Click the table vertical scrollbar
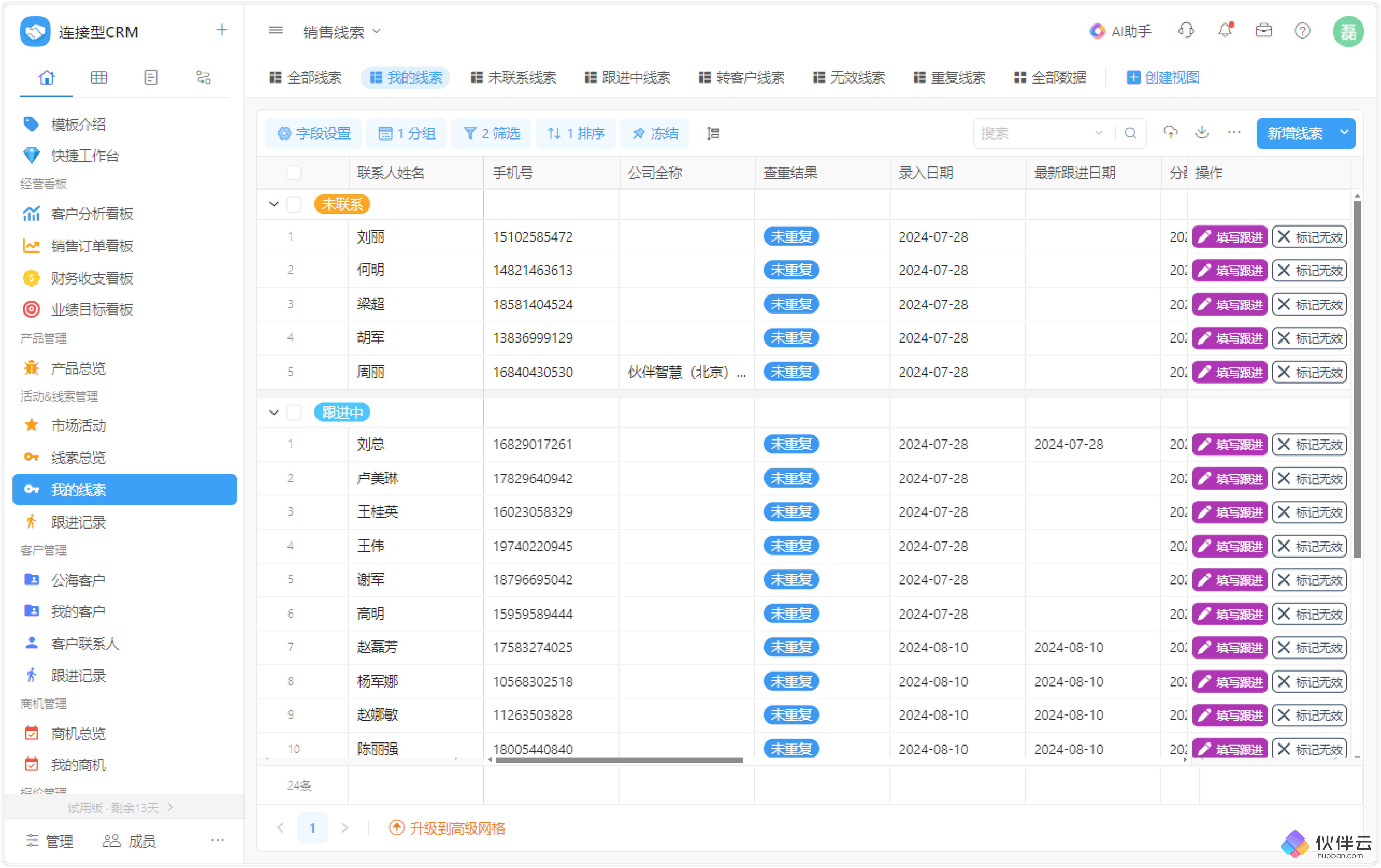 click(x=1358, y=379)
